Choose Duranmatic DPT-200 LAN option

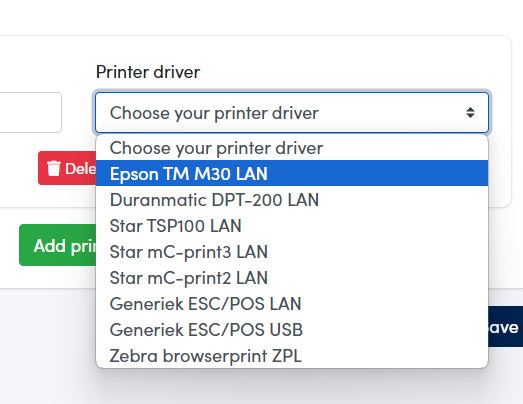(x=292, y=199)
